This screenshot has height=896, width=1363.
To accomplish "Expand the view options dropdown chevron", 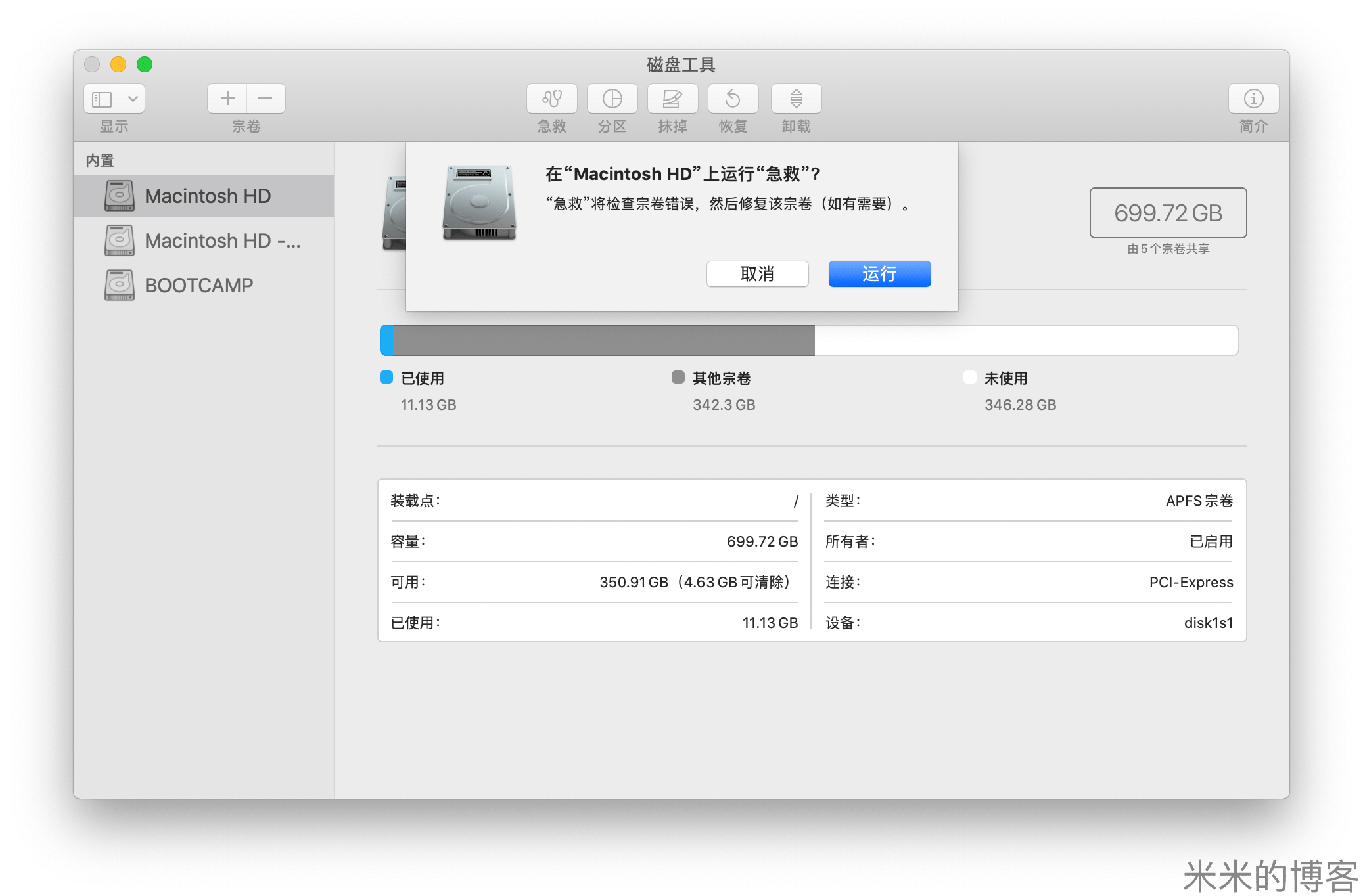I will tap(133, 99).
